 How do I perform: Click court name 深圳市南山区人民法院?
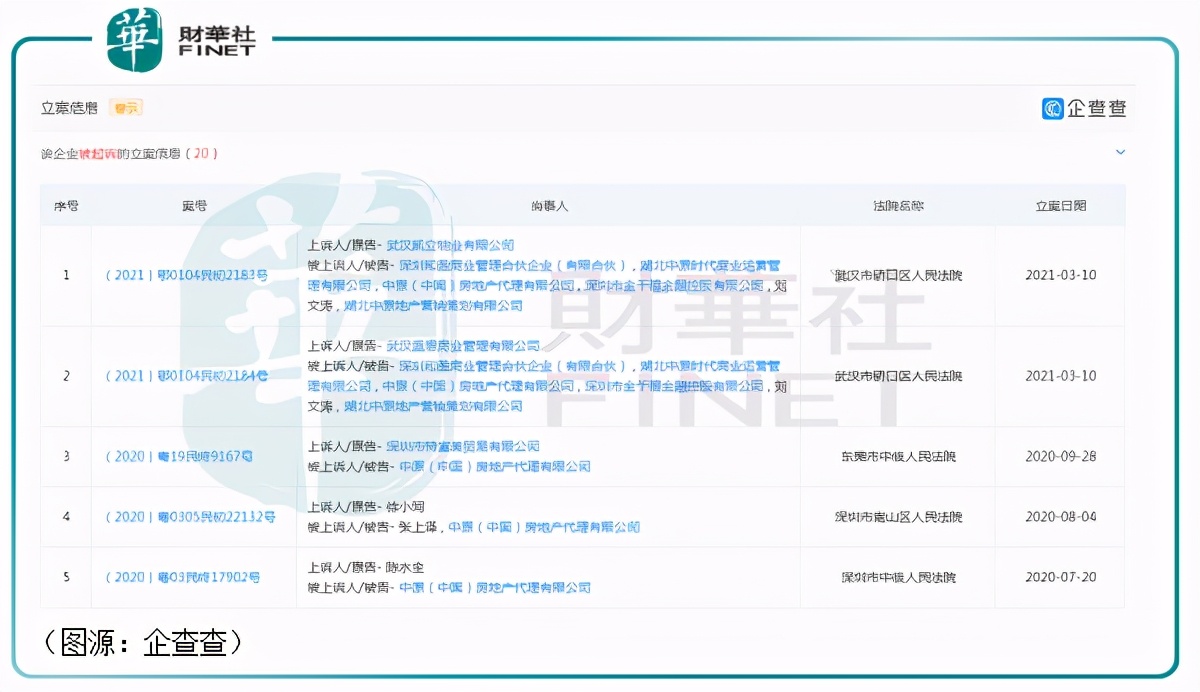tap(898, 517)
